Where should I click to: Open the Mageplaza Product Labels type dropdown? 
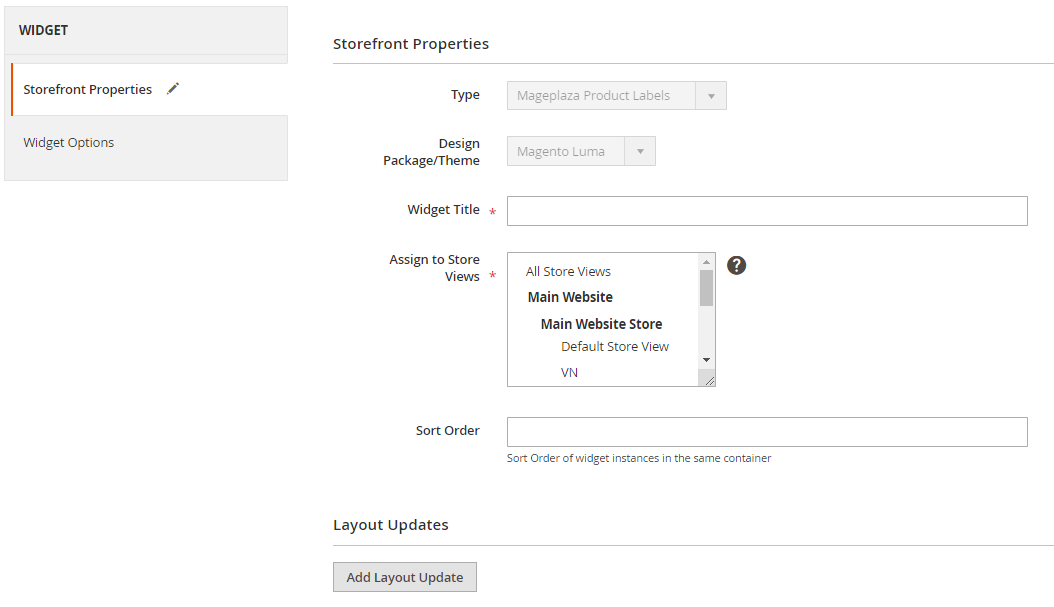click(x=616, y=96)
